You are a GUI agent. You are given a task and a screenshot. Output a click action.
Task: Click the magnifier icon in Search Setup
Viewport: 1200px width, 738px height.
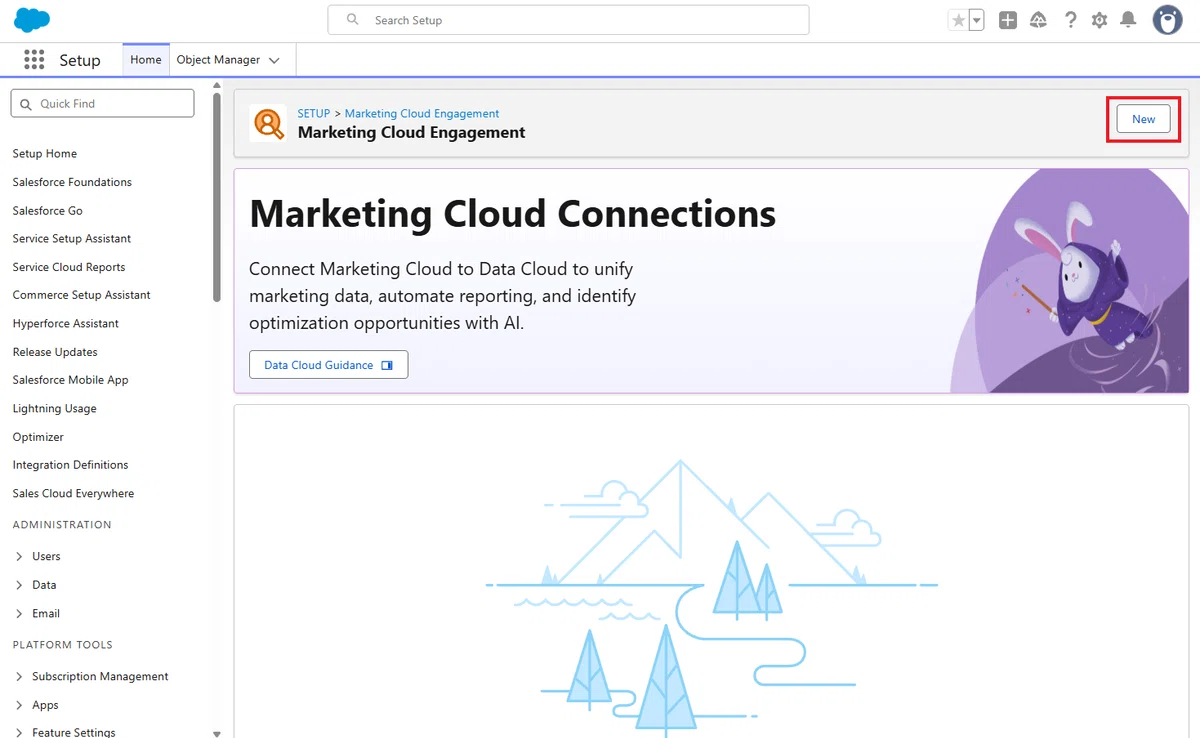352,20
